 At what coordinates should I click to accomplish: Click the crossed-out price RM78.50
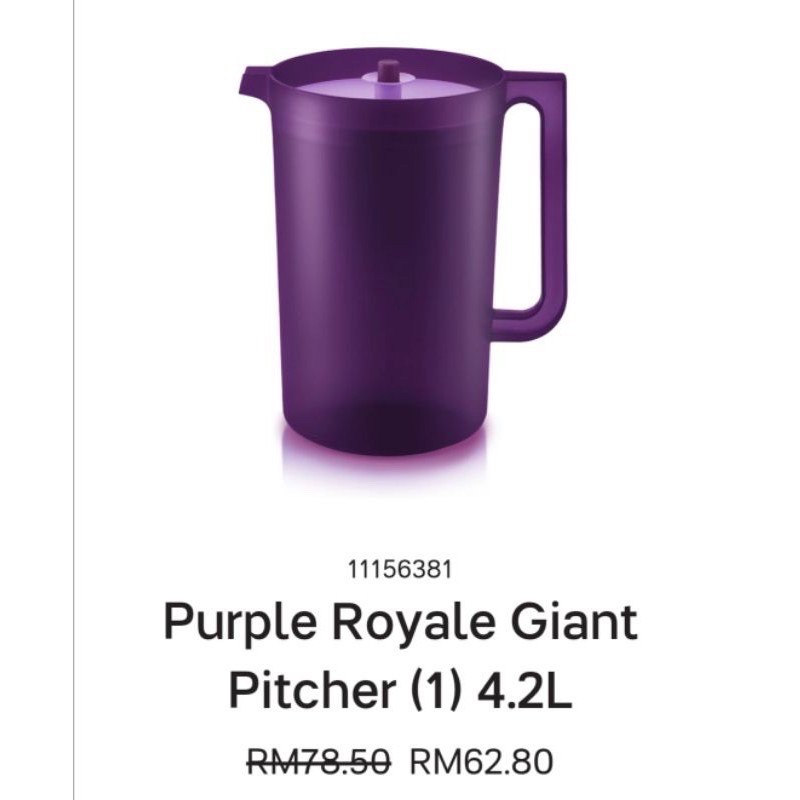319,762
